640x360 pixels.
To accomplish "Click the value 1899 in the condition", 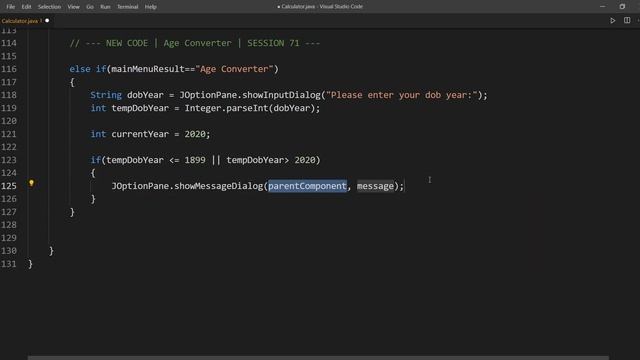I will pyautogui.click(x=195, y=160).
